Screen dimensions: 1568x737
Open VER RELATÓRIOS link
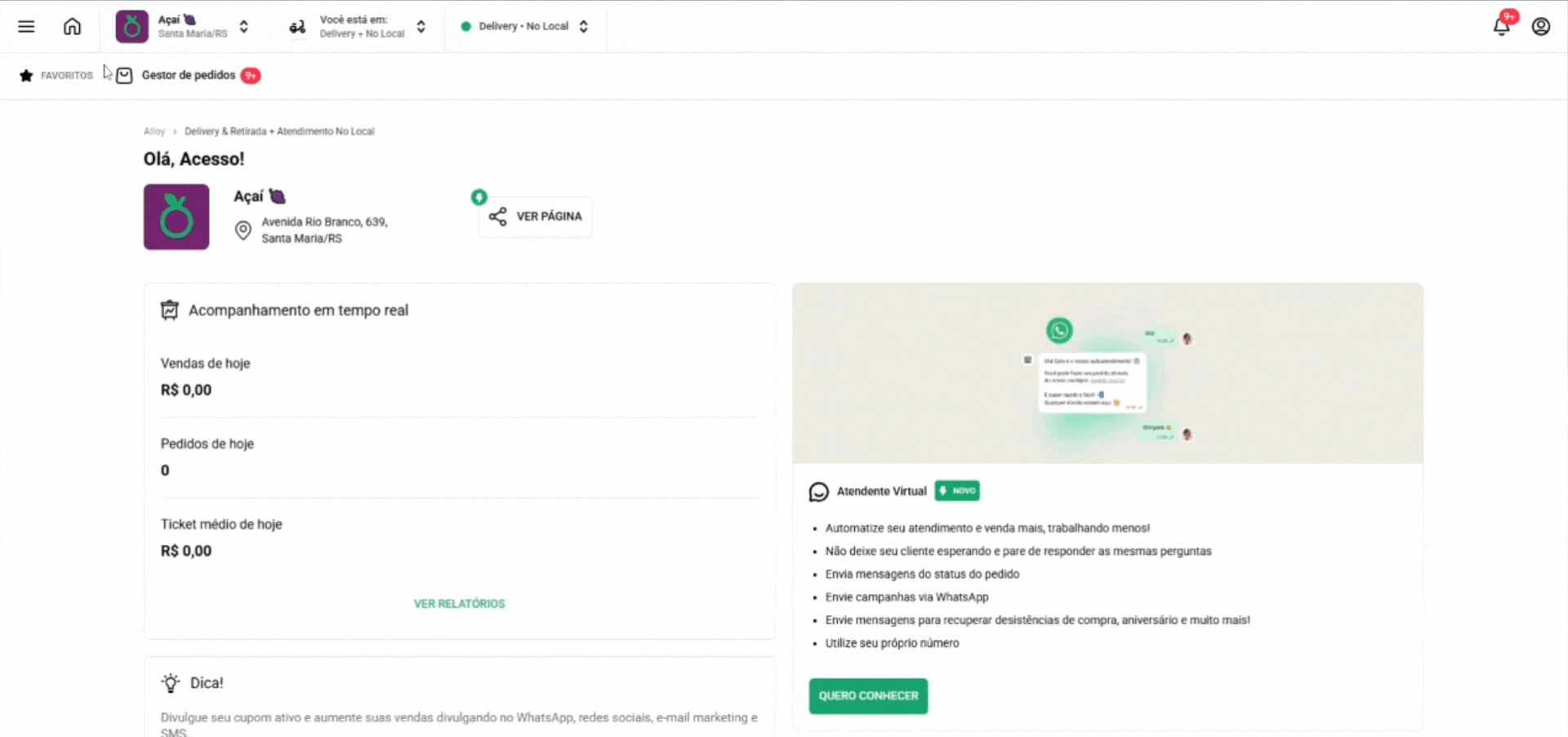(459, 604)
